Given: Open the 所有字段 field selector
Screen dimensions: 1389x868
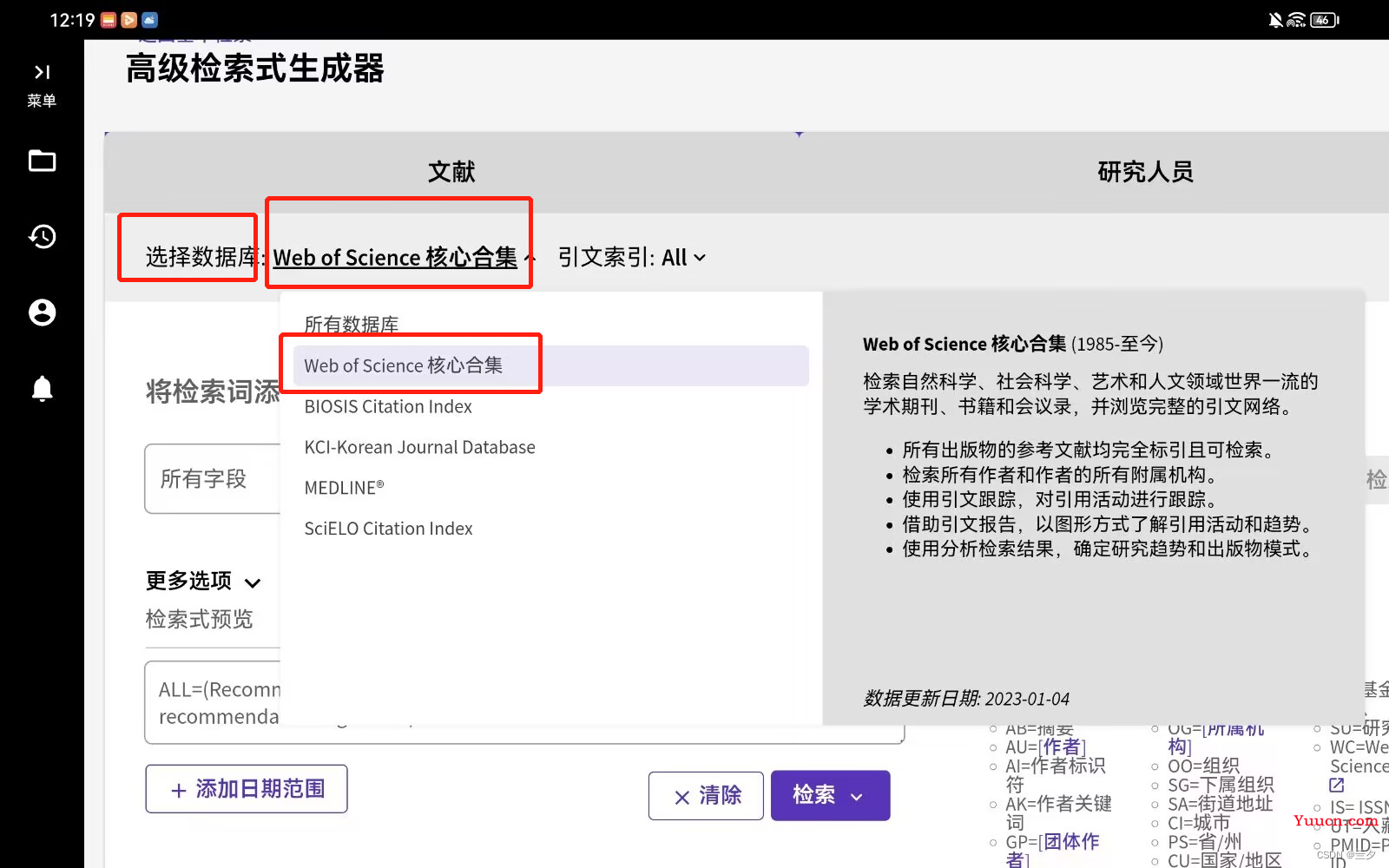Looking at the screenshot, I should pos(213,478).
